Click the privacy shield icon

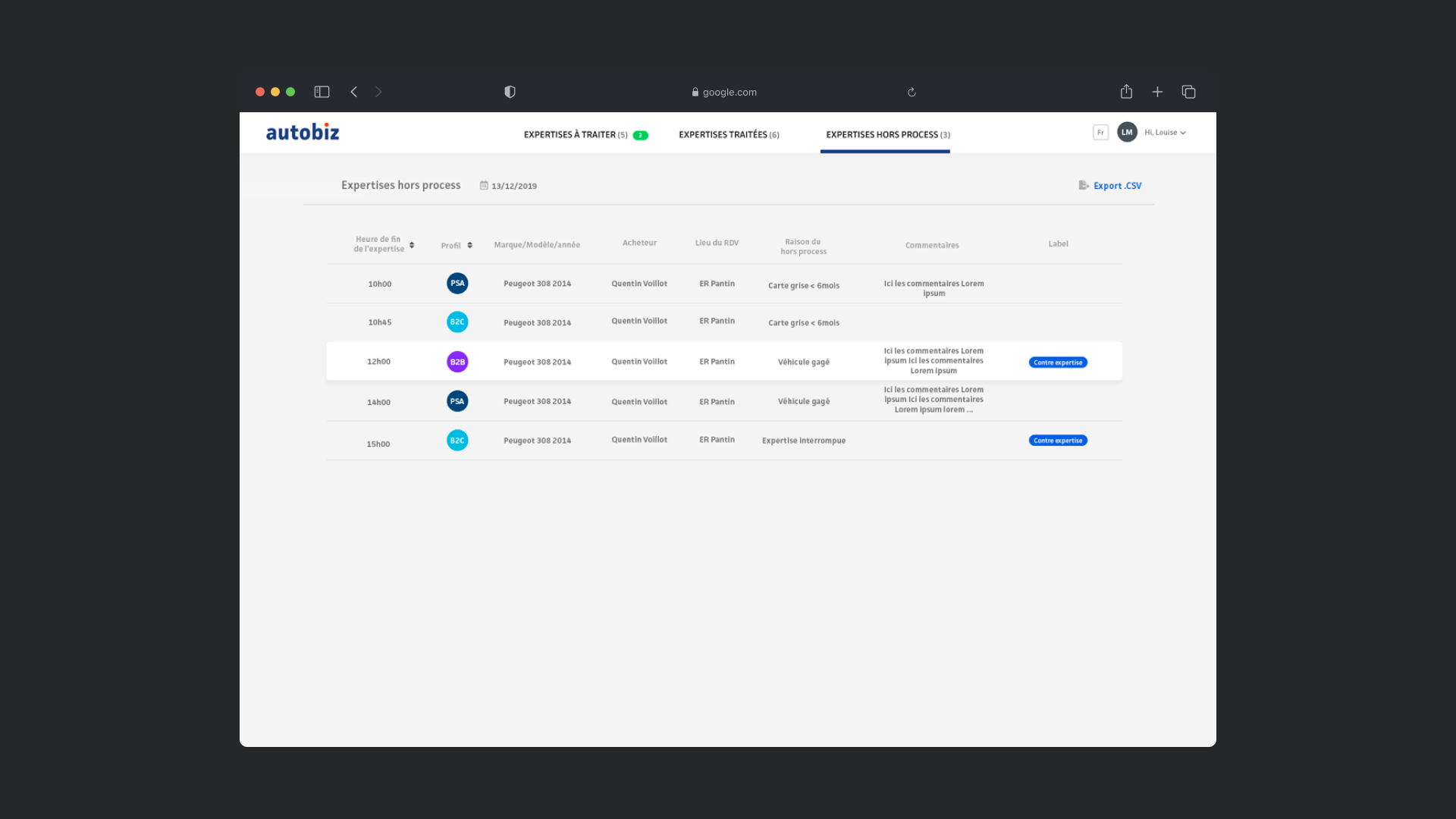click(x=510, y=92)
